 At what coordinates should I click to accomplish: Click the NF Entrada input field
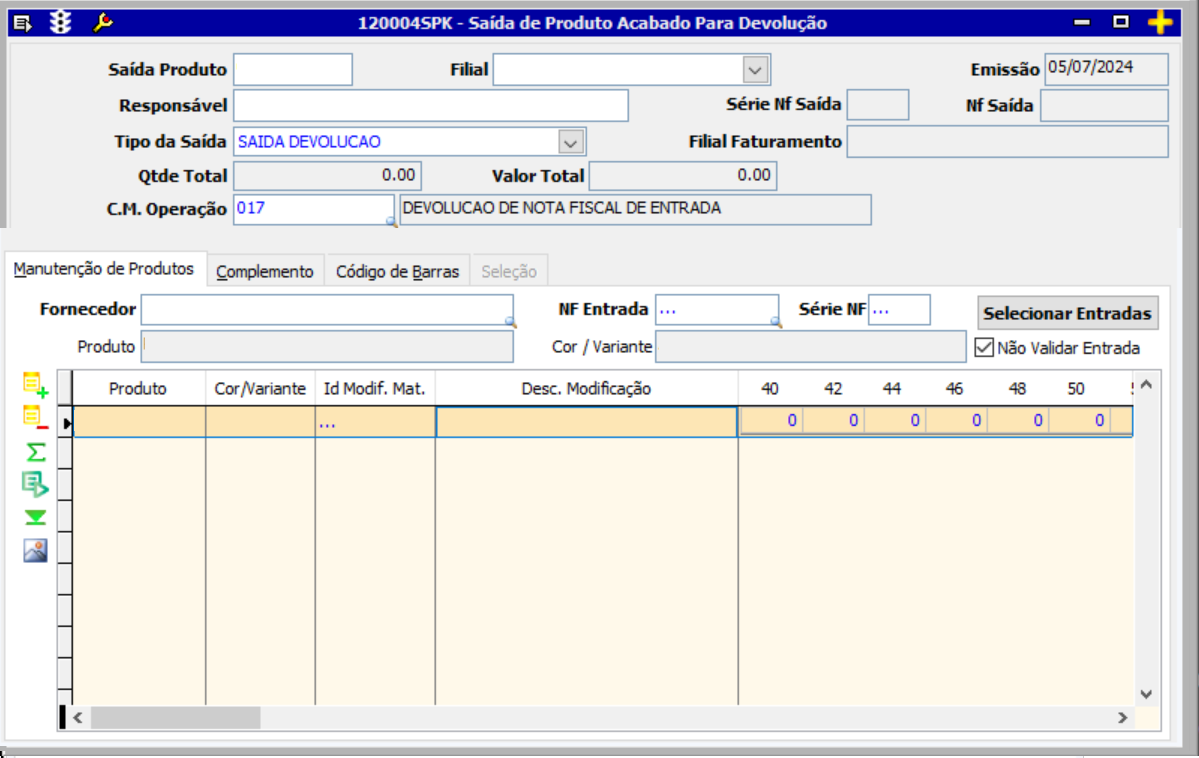(x=710, y=310)
